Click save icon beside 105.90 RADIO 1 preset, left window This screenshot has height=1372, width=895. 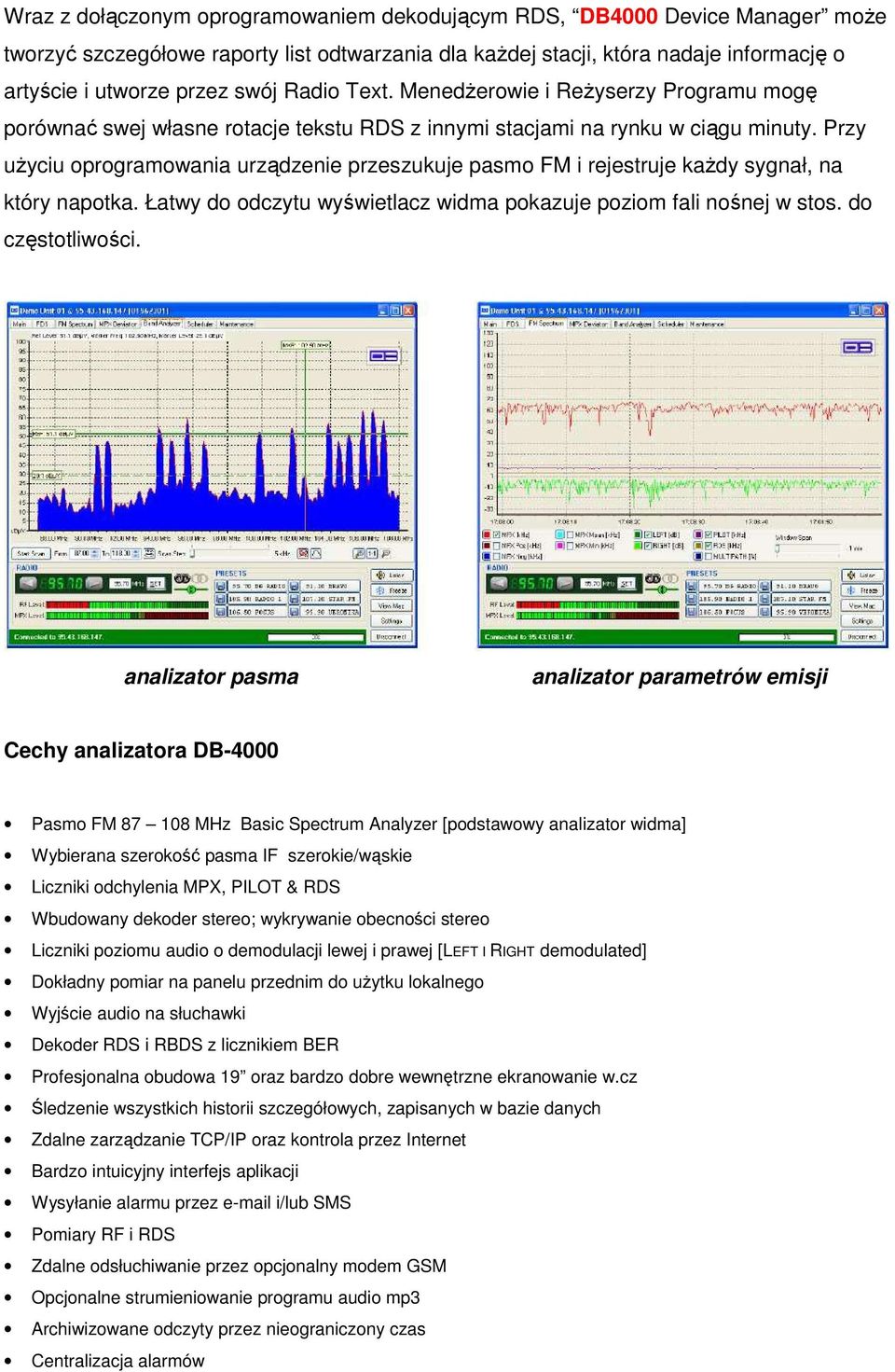221,599
